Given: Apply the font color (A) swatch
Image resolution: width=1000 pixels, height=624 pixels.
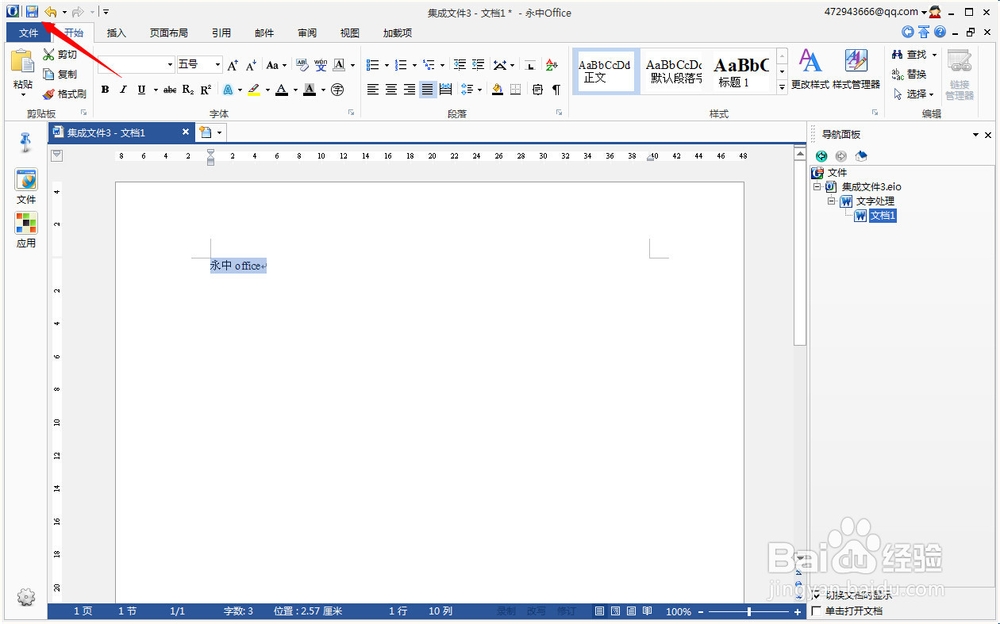Looking at the screenshot, I should pyautogui.click(x=281, y=89).
